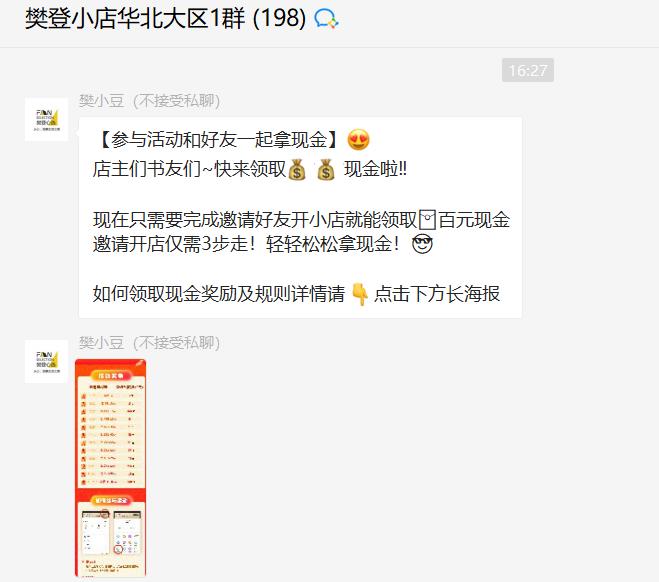Open 樊小豆's avatar on the text message
The image size is (659, 582).
coord(46,120)
